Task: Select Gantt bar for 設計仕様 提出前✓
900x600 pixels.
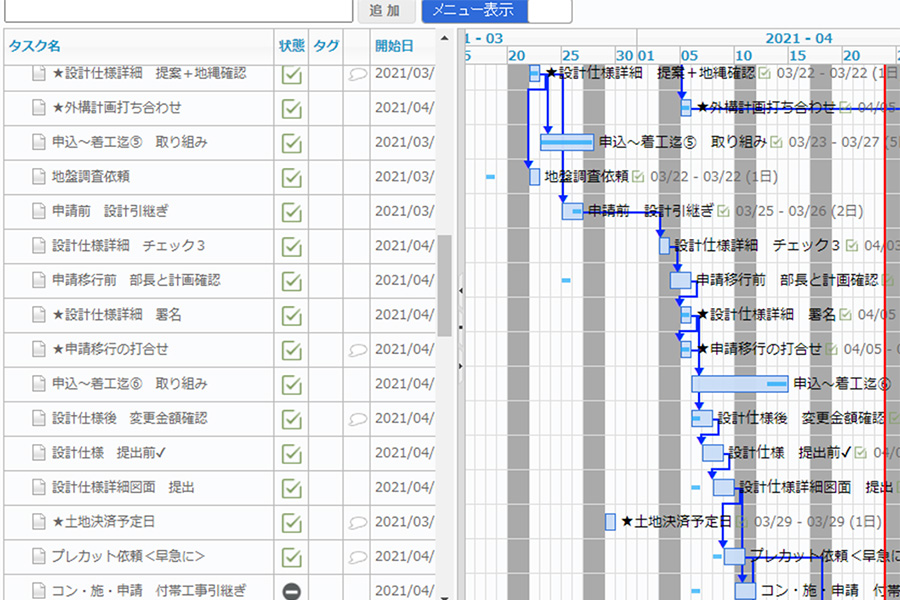Action: pyautogui.click(x=713, y=452)
